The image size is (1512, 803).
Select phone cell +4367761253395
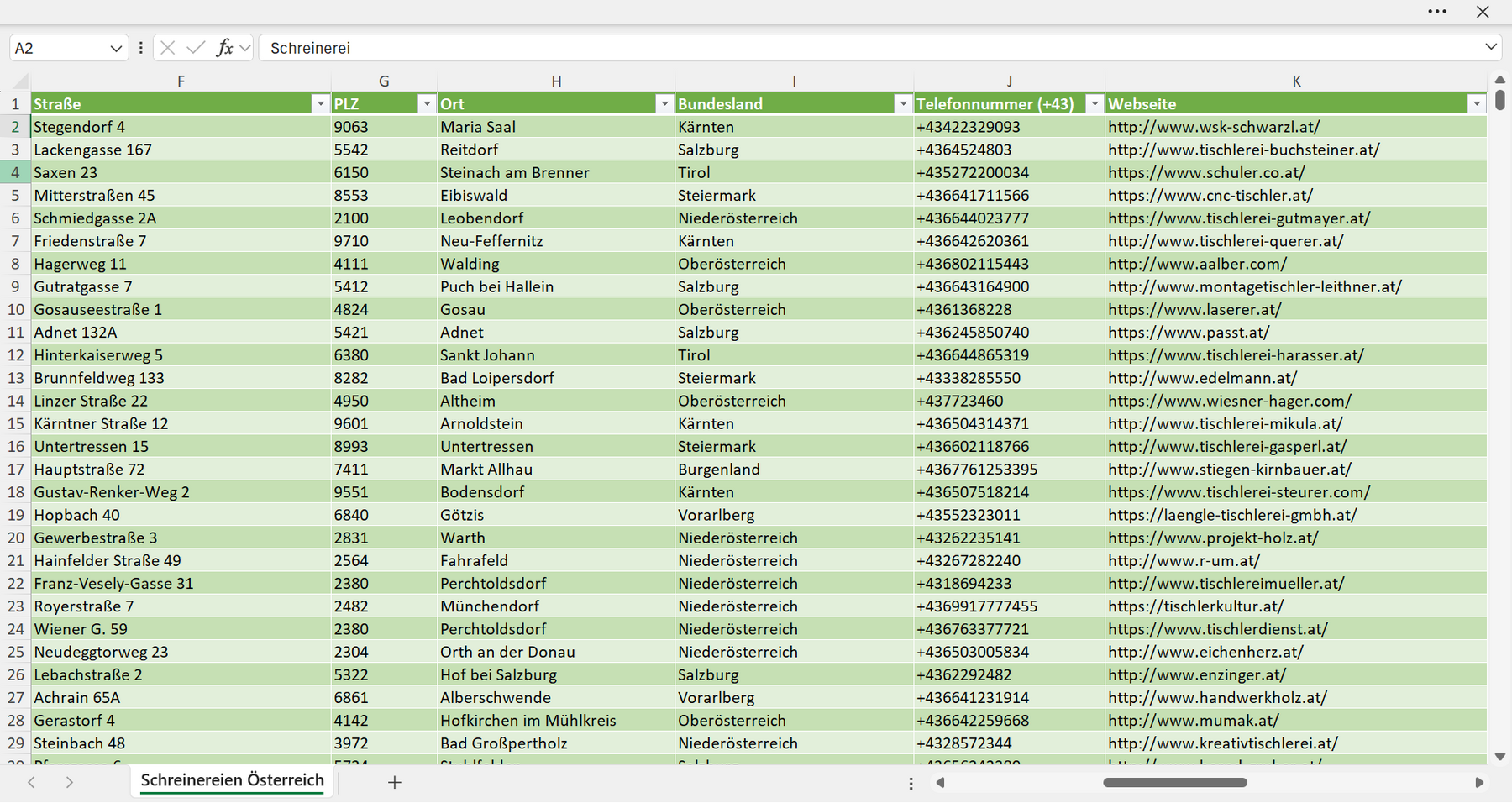point(1009,470)
